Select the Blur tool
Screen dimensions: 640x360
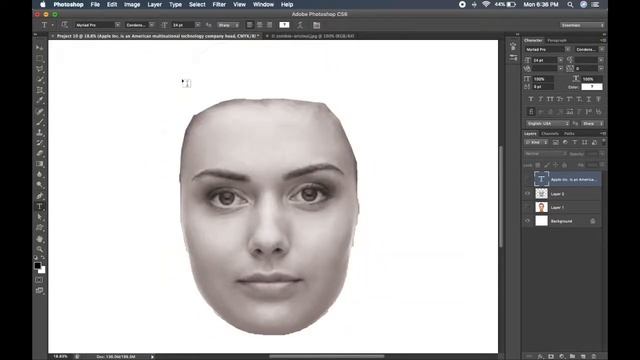[40, 175]
